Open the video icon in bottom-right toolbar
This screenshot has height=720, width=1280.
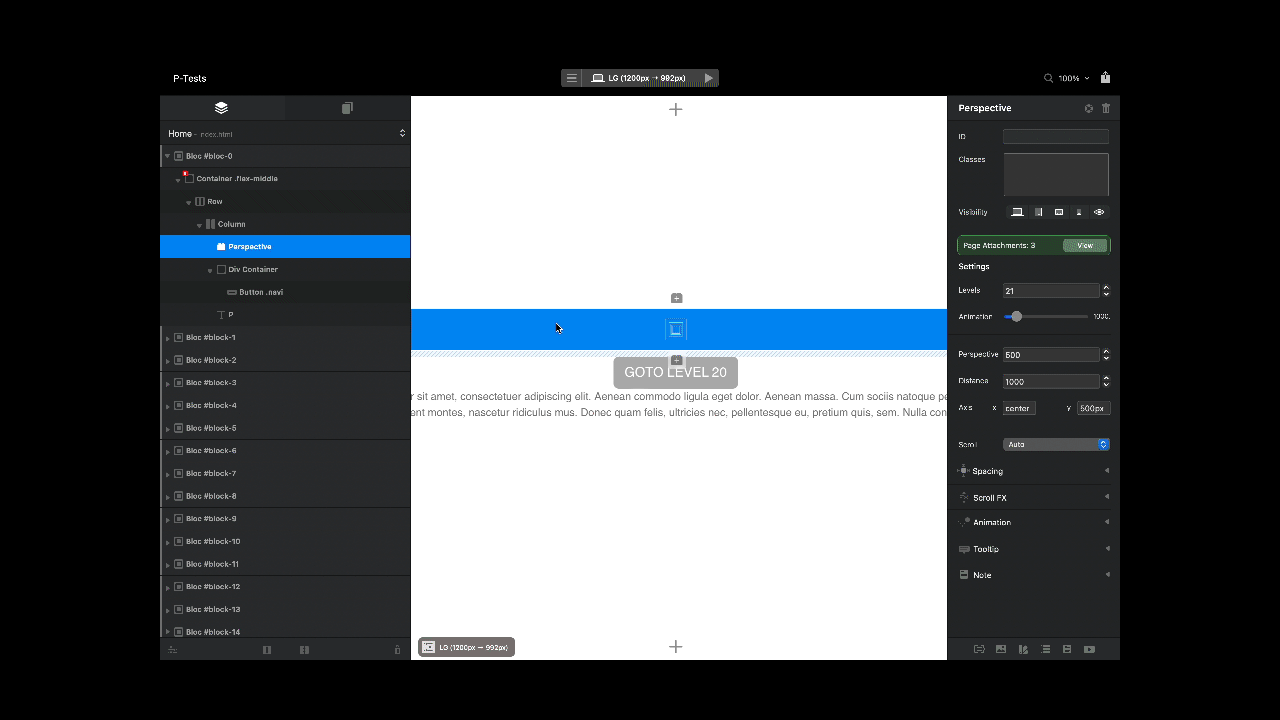(1089, 649)
